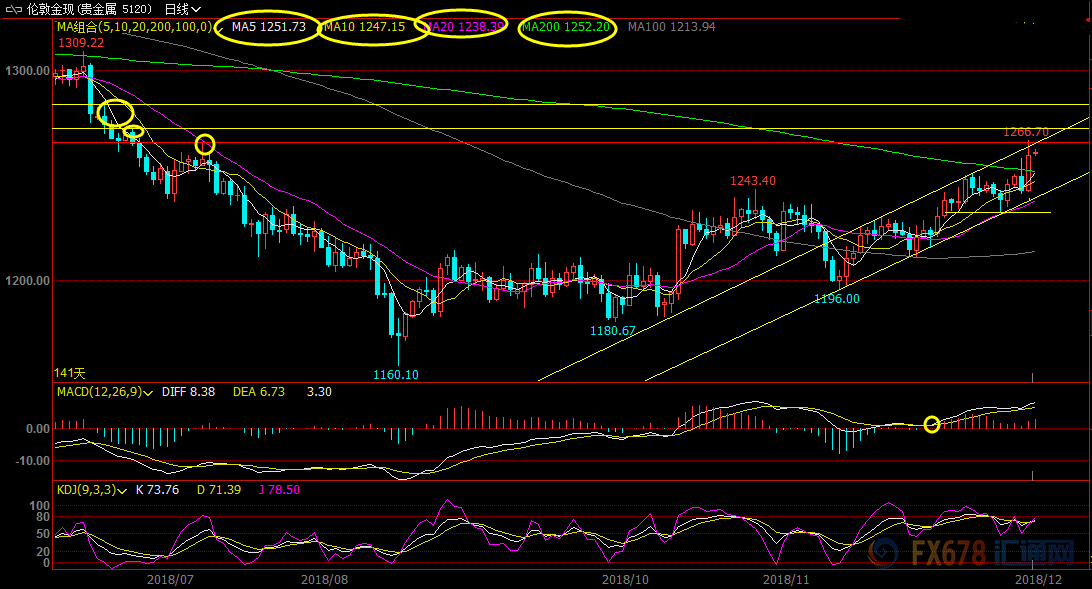This screenshot has width=1092, height=589.
Task: Click the gray MA100 1213.94 legend
Action: pyautogui.click(x=671, y=27)
